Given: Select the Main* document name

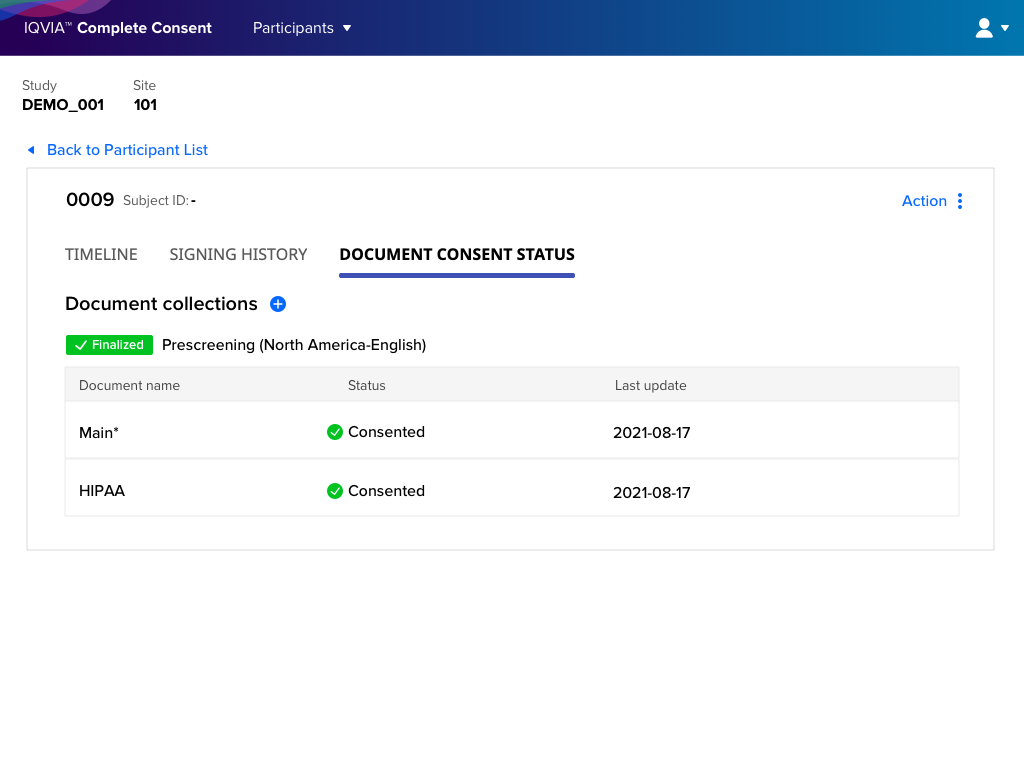Looking at the screenshot, I should click(x=99, y=433).
